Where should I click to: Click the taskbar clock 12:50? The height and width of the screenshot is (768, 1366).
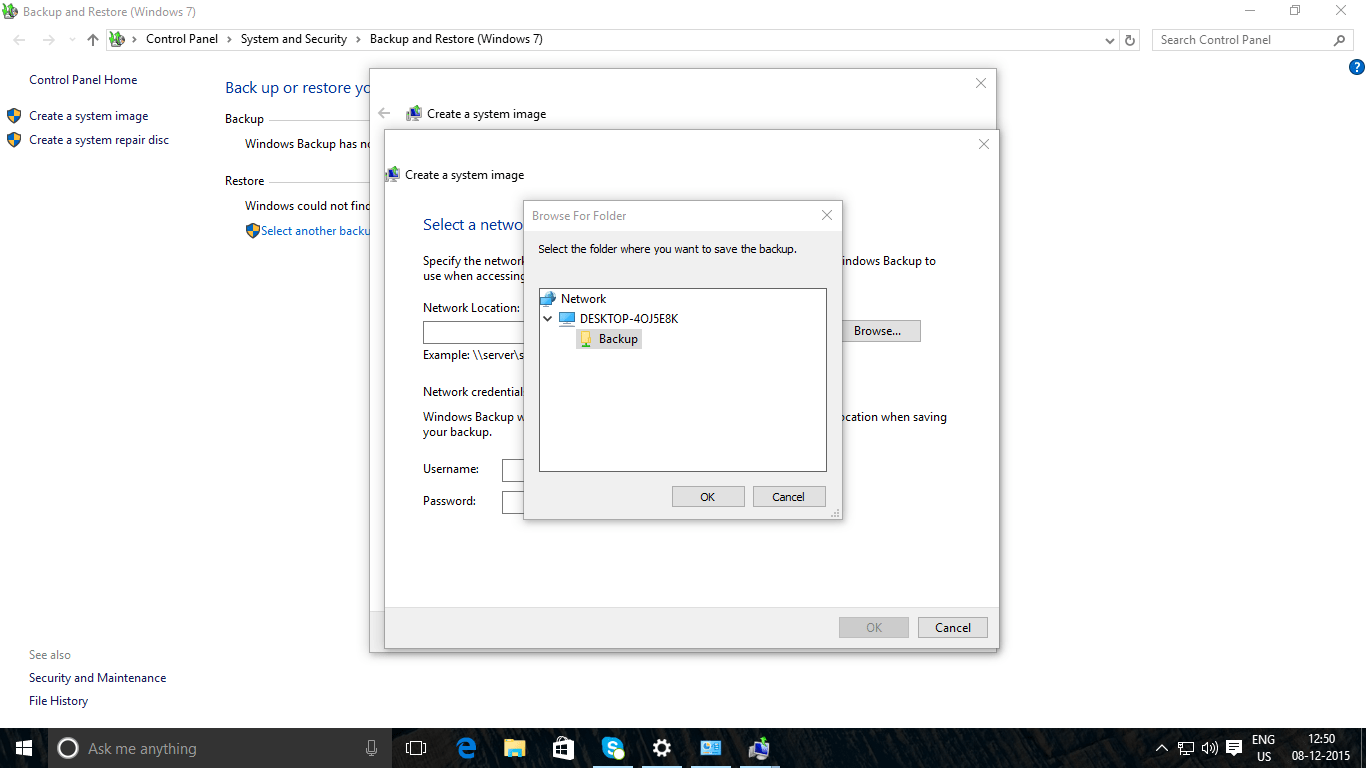tap(1322, 748)
